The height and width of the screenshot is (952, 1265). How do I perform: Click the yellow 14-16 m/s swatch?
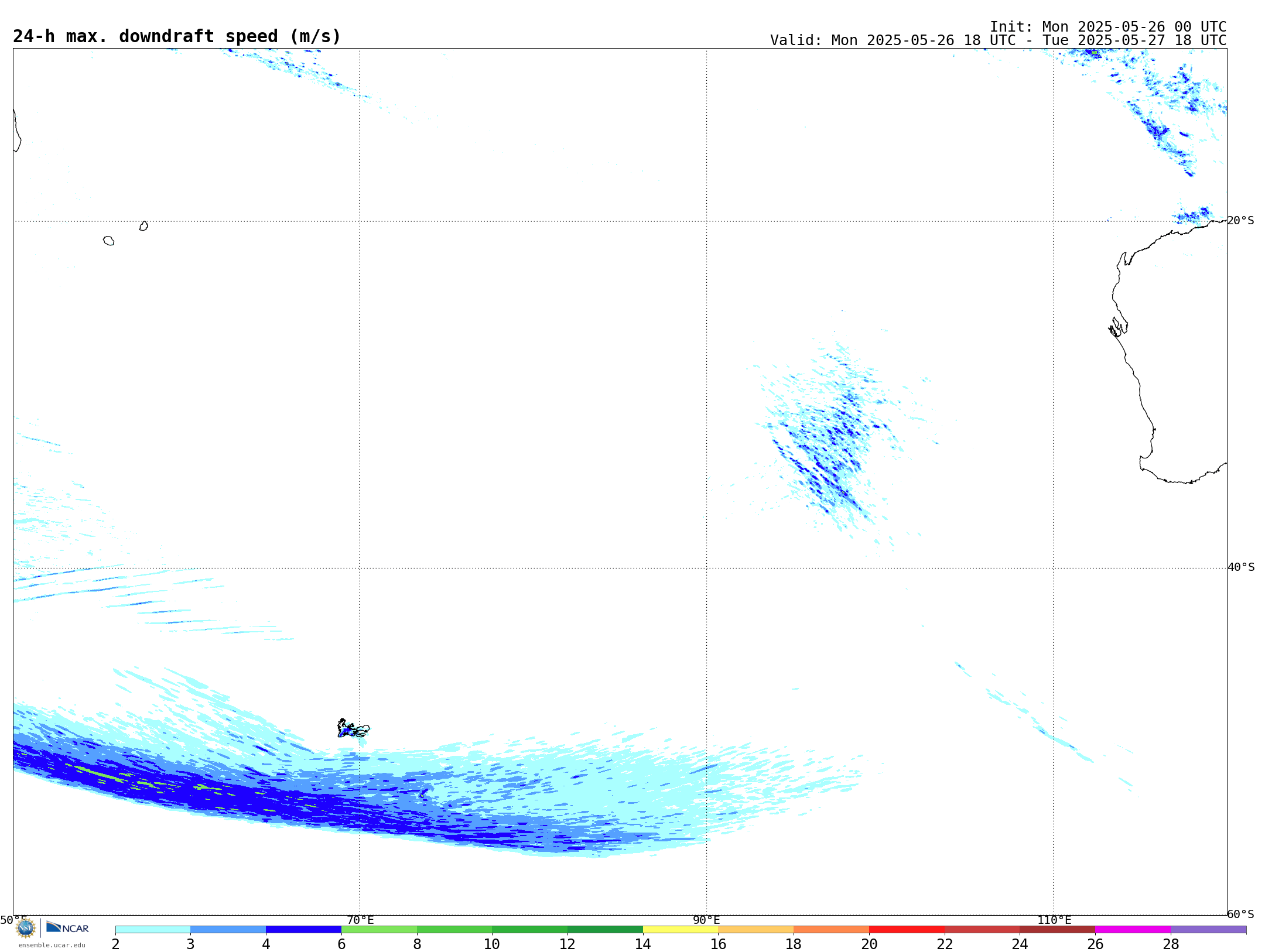tap(681, 930)
